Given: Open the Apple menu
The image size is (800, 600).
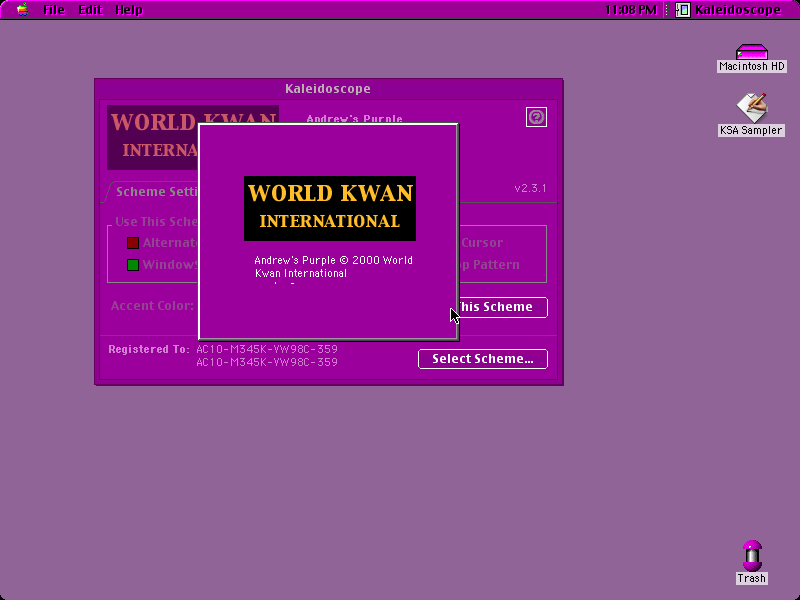Looking at the screenshot, I should pos(22,10).
